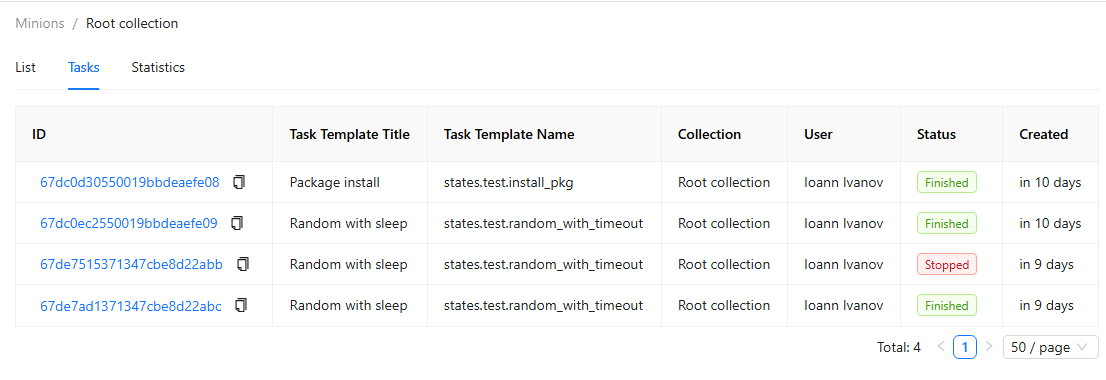Go to previous page arrow

pyautogui.click(x=940, y=346)
